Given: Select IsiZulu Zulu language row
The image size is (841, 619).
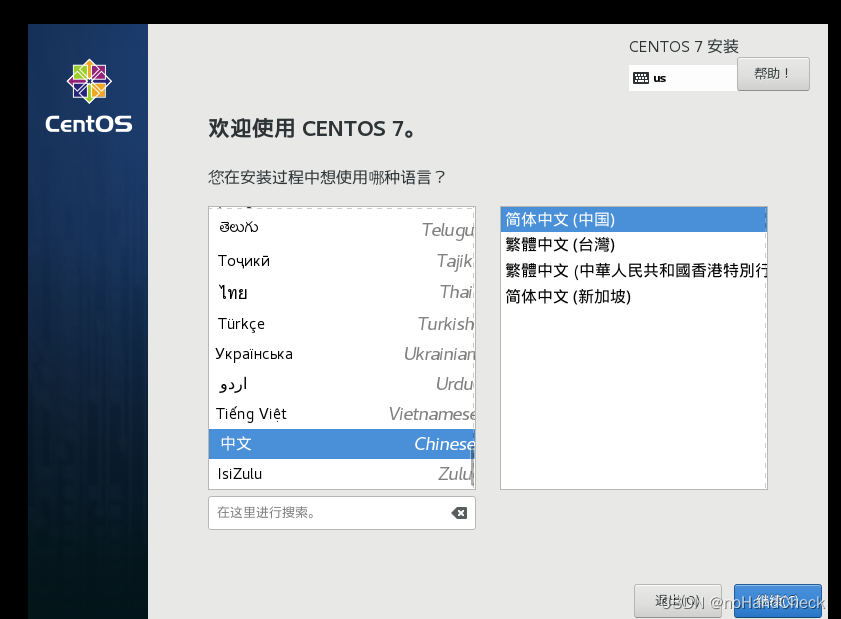Looking at the screenshot, I should coord(342,474).
